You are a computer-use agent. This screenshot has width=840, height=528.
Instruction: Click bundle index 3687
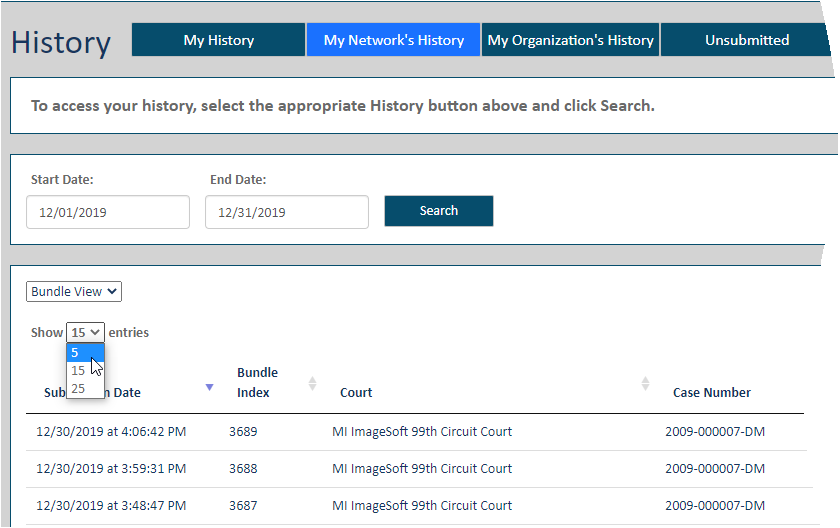point(243,506)
